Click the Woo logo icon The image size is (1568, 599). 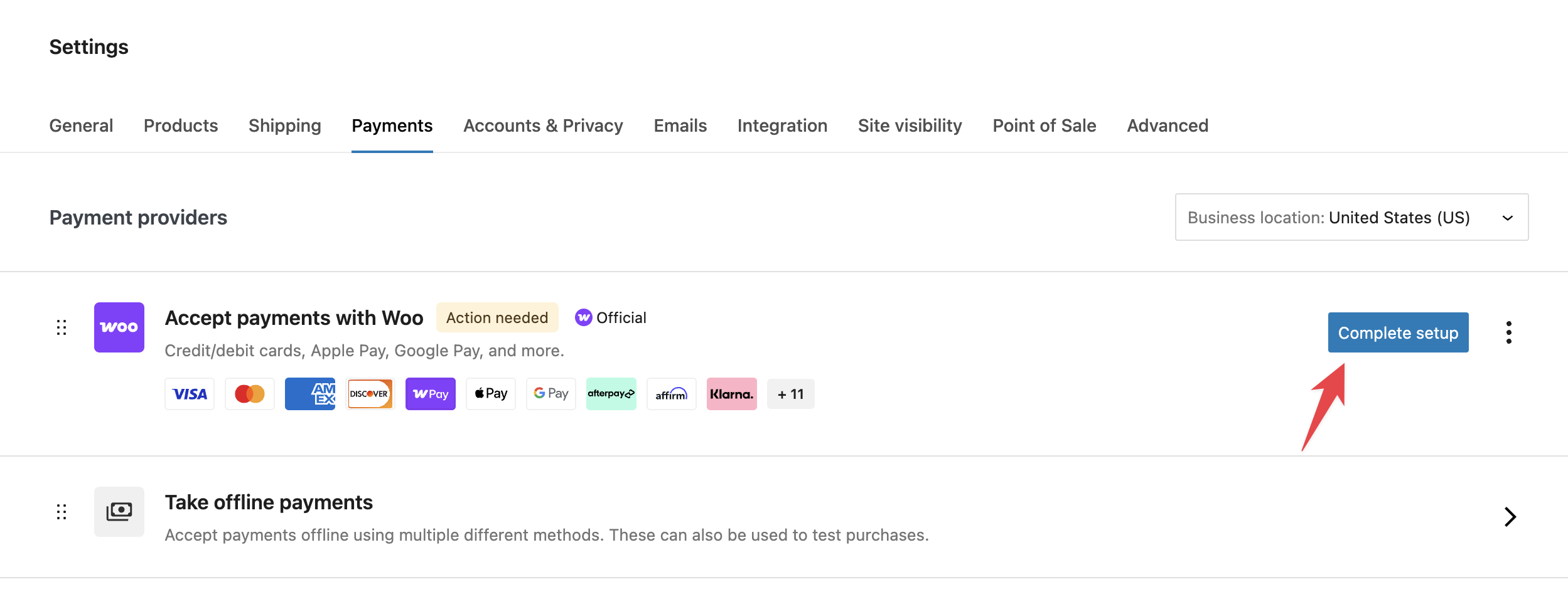119,327
